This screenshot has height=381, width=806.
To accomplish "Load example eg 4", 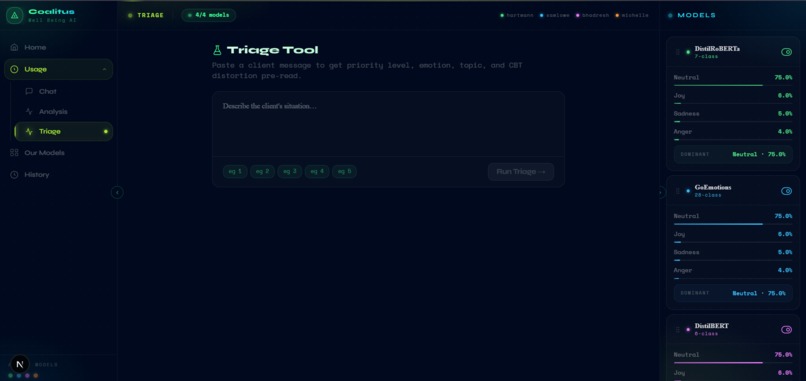I will [317, 172].
